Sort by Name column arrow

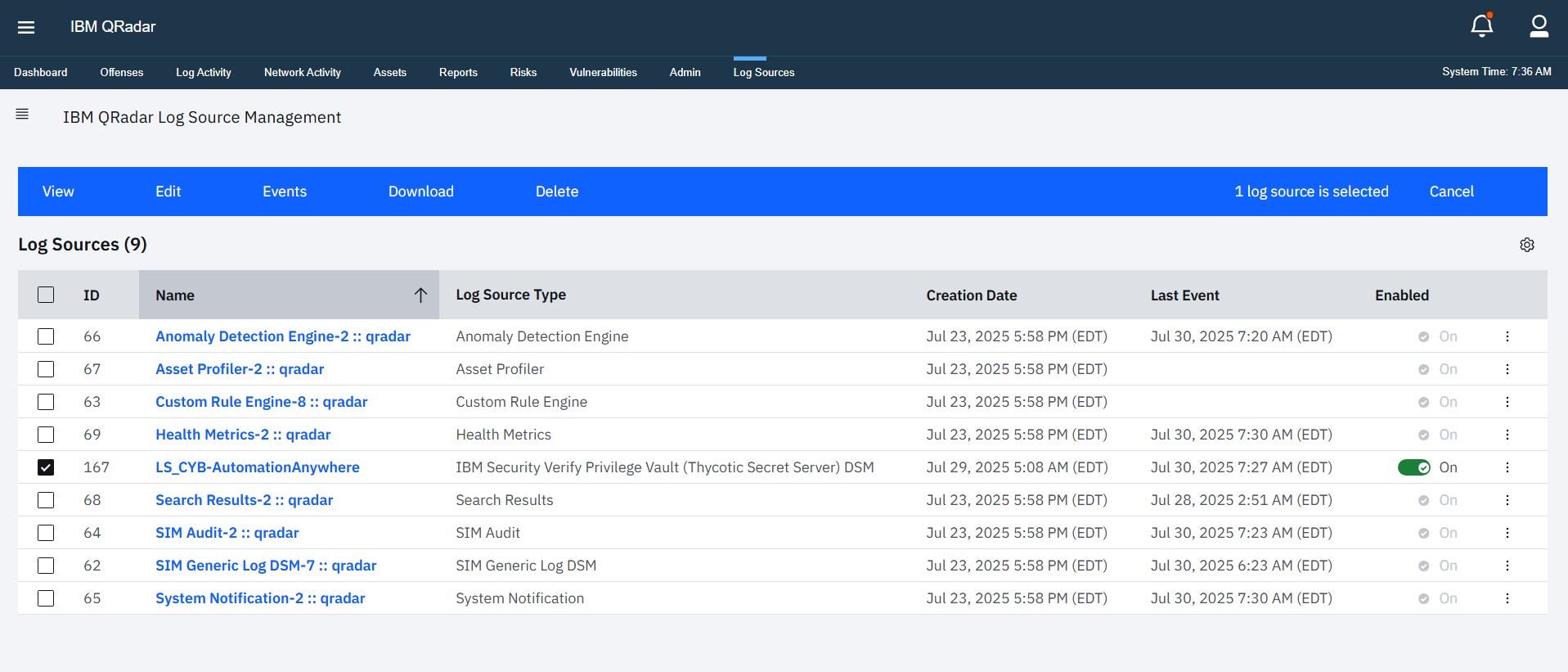[420, 295]
